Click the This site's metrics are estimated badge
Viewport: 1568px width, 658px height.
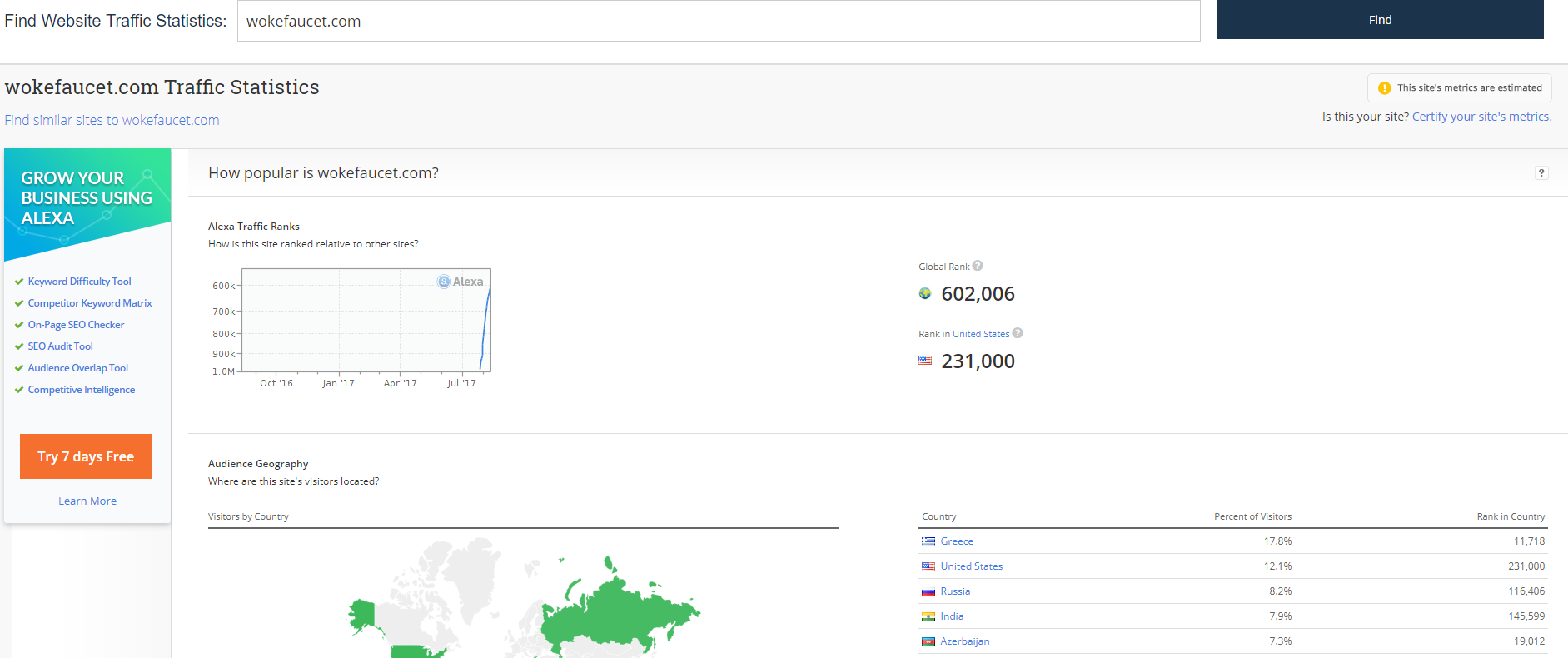click(x=1460, y=87)
